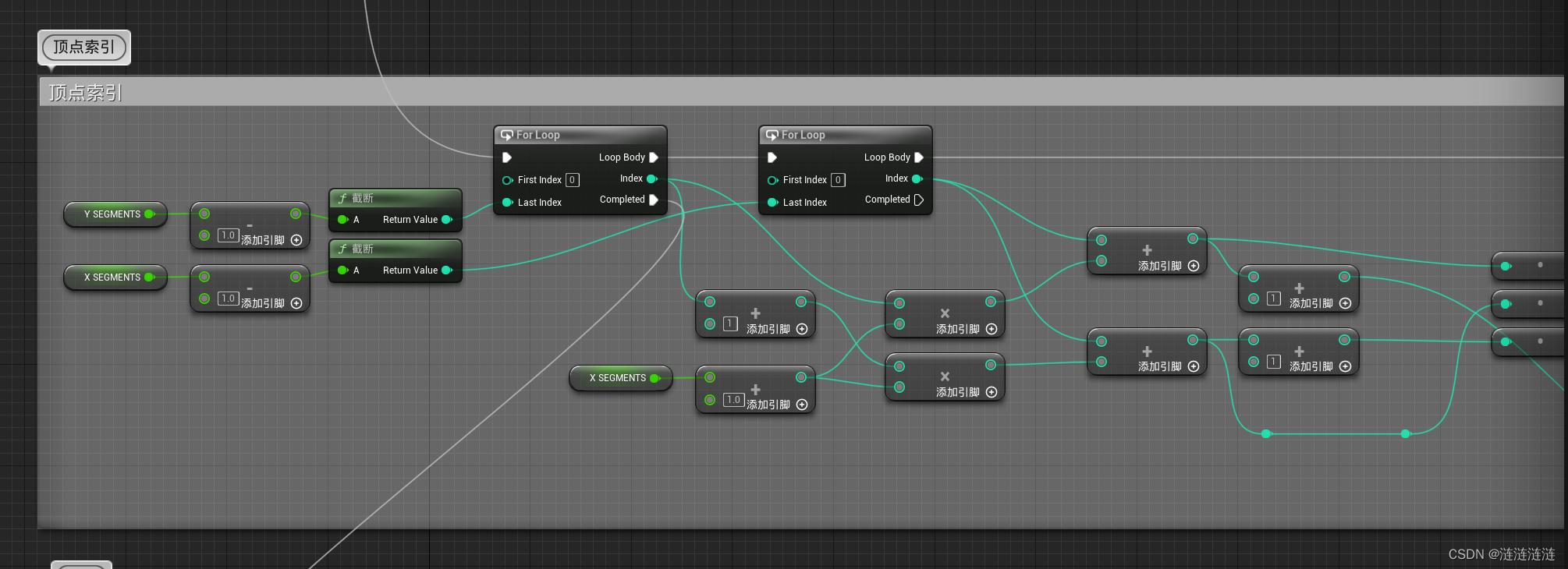Edit value 1 on the lower-right add node
This screenshot has height=569, width=1568.
pyautogui.click(x=1274, y=362)
